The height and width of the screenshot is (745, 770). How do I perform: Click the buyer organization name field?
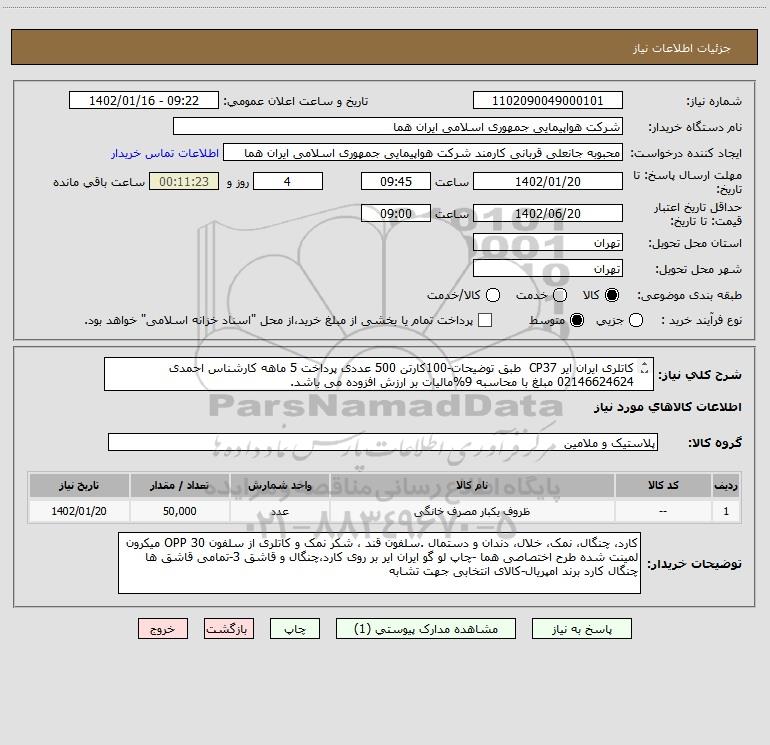398,126
